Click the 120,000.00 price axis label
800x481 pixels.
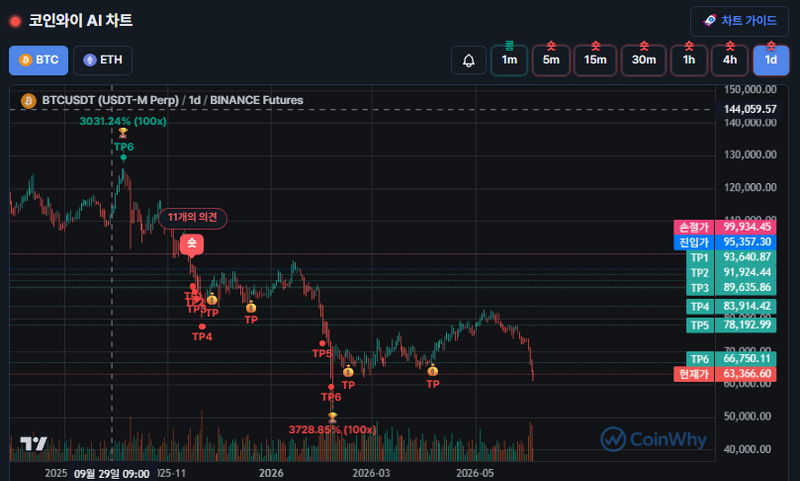point(750,188)
